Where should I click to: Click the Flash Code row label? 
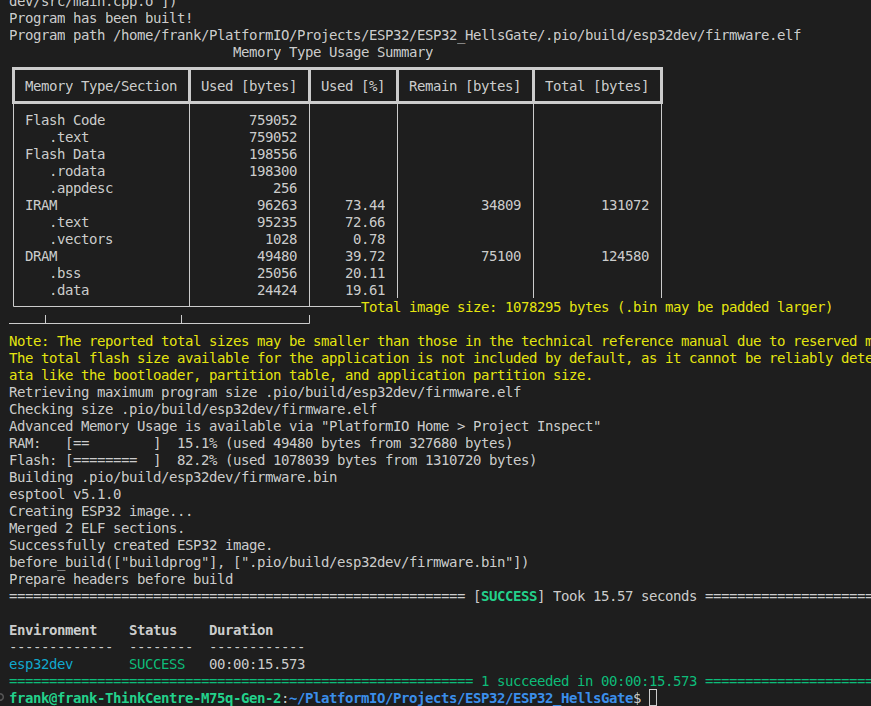tap(65, 120)
